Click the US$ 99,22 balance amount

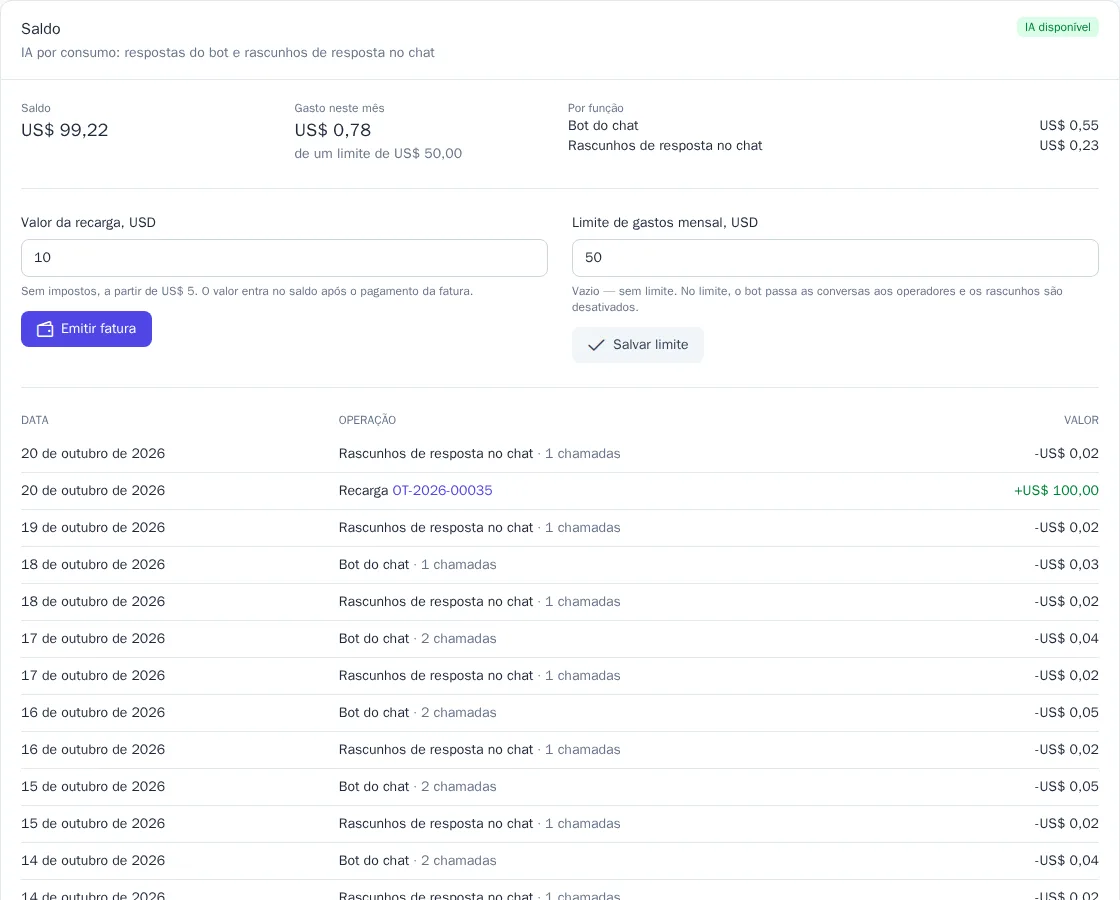click(x=64, y=130)
